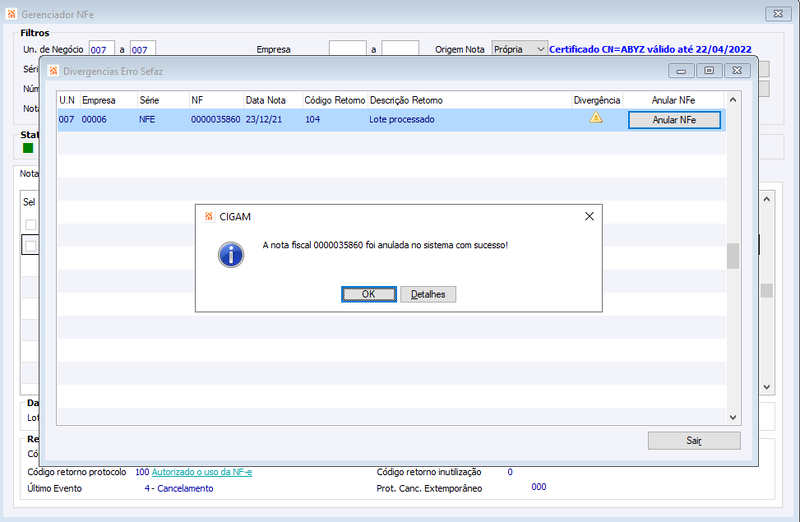Click the Data Nota column header
The image size is (800, 522).
tap(272, 100)
